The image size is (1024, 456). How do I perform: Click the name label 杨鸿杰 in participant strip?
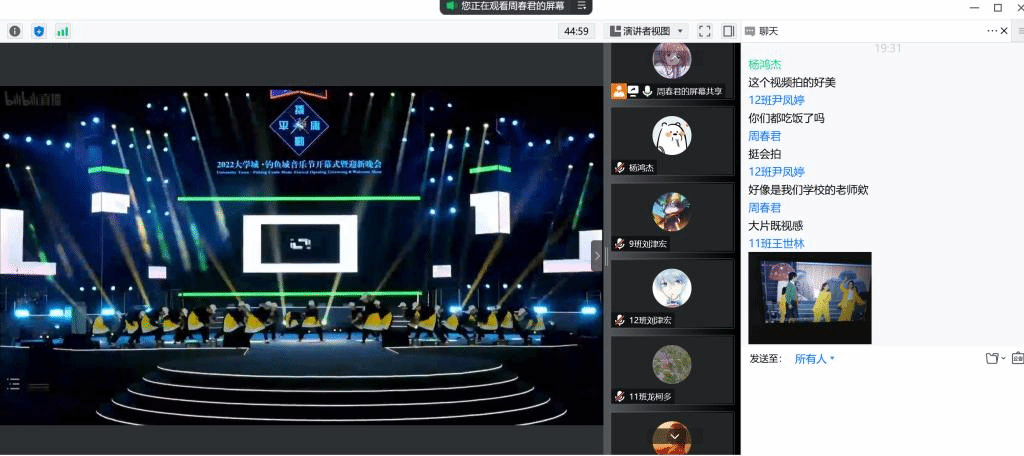click(x=641, y=168)
